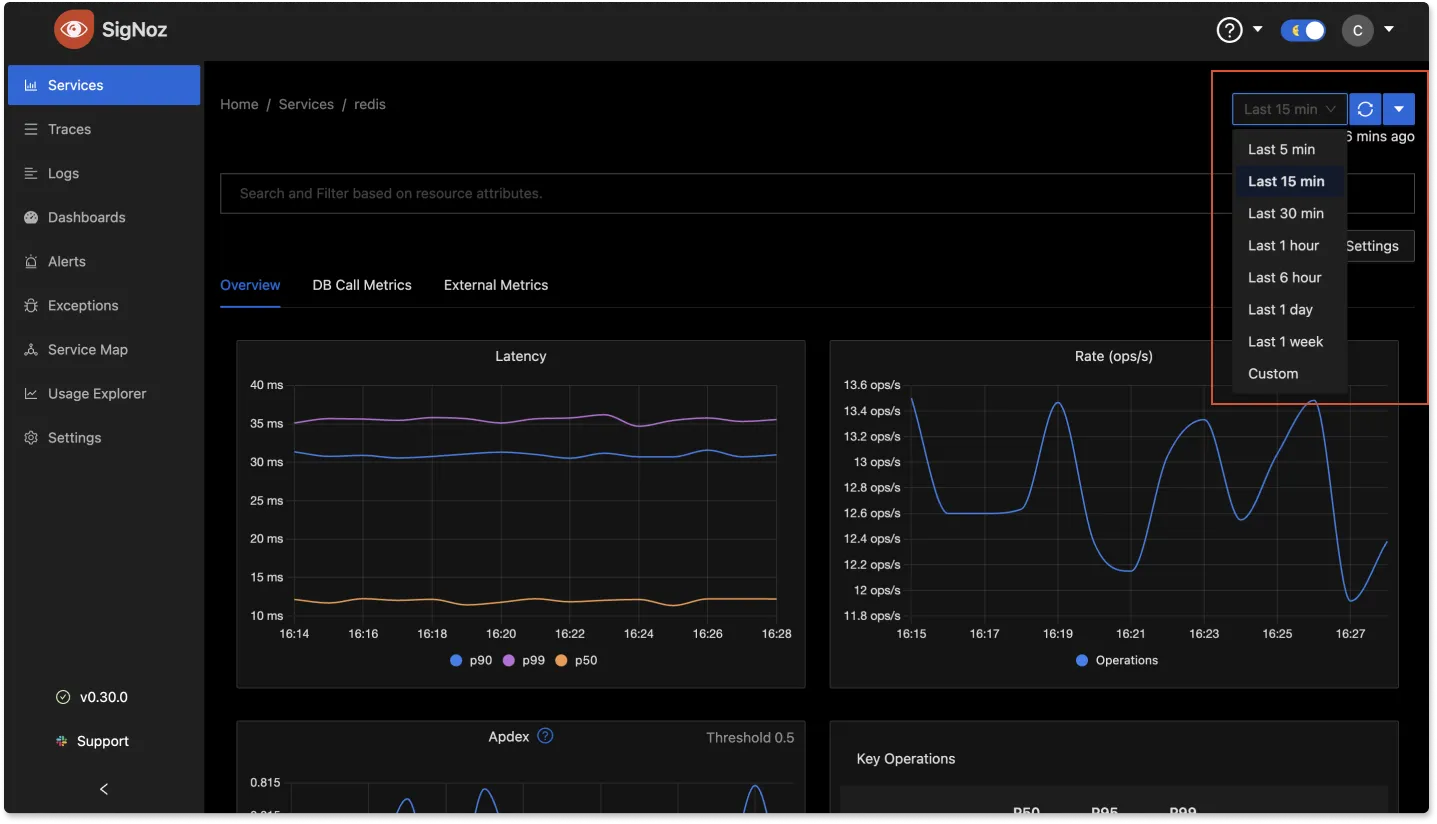Select Last 30 min option
The image size is (1437, 824).
pyautogui.click(x=1289, y=213)
